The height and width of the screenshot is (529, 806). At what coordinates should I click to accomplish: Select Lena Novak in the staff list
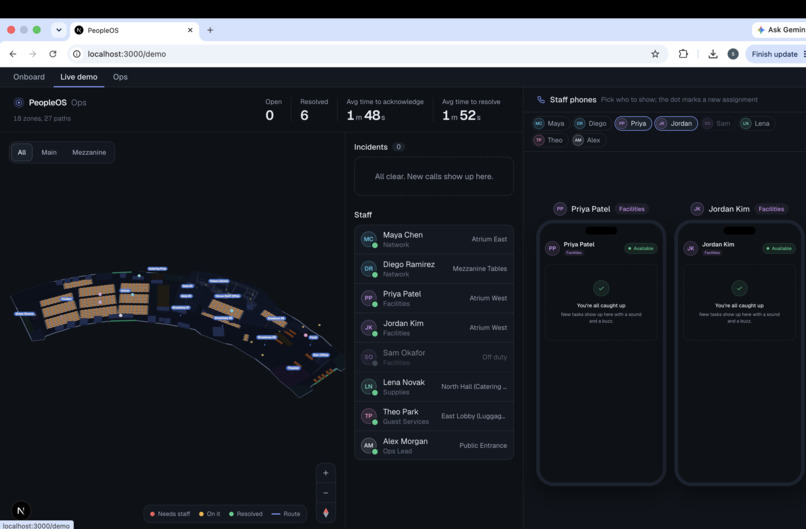pyautogui.click(x=434, y=387)
